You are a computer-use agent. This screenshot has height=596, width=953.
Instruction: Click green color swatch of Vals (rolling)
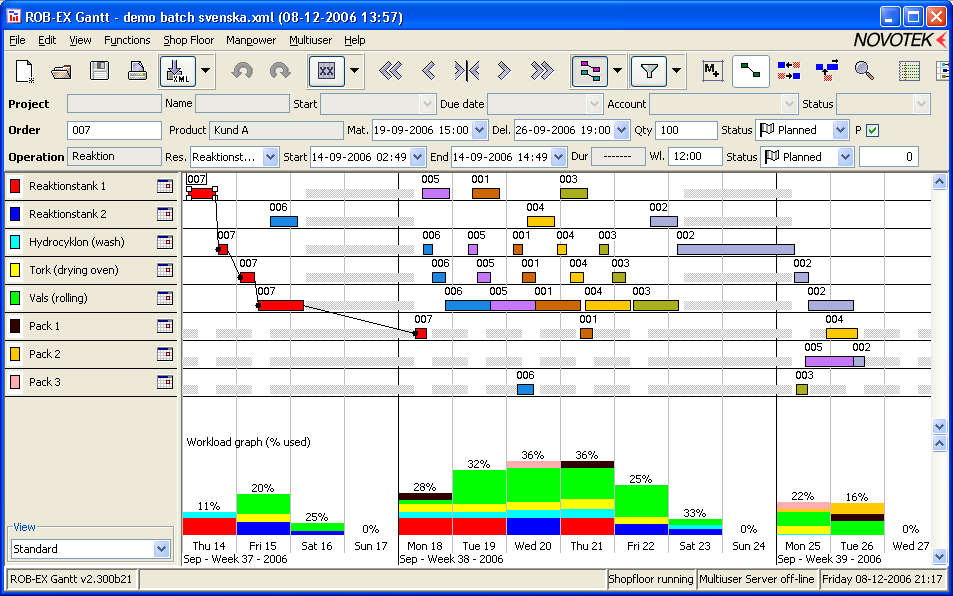15,298
